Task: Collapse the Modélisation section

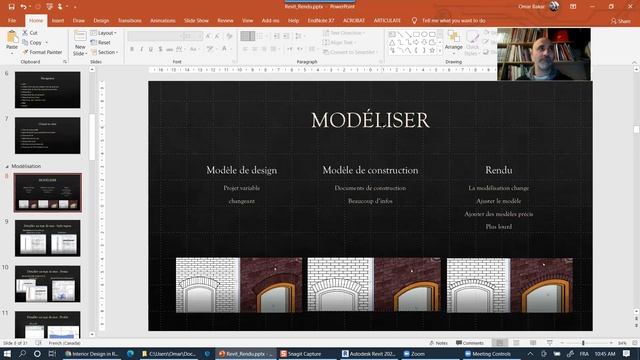Action: point(7,167)
